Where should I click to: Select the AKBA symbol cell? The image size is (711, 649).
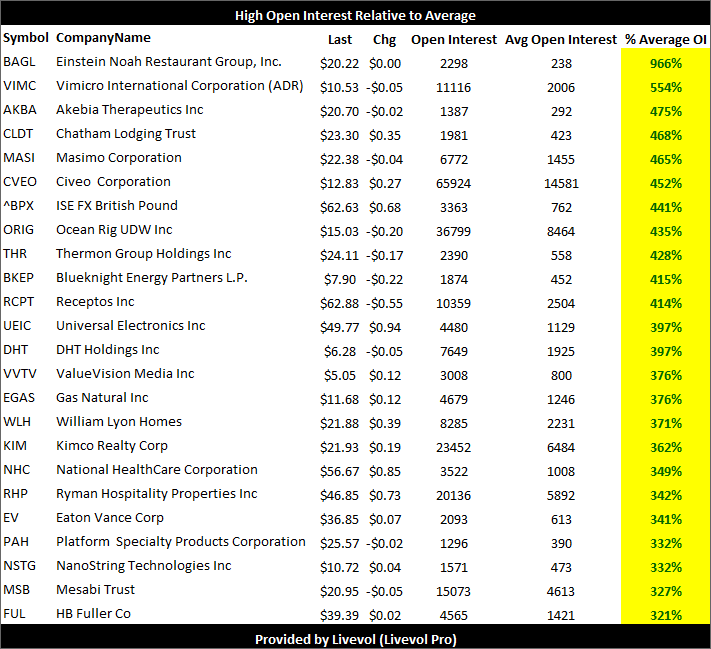[x=20, y=110]
